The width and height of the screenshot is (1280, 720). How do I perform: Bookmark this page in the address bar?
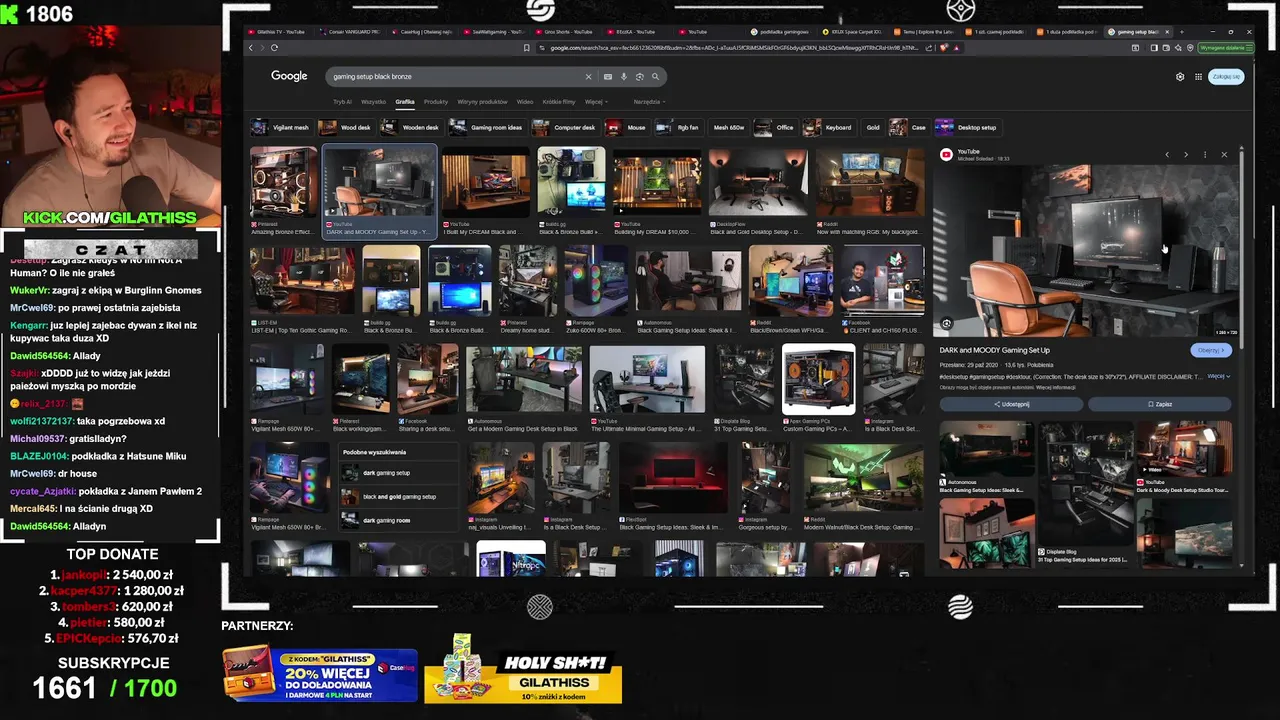click(x=527, y=47)
